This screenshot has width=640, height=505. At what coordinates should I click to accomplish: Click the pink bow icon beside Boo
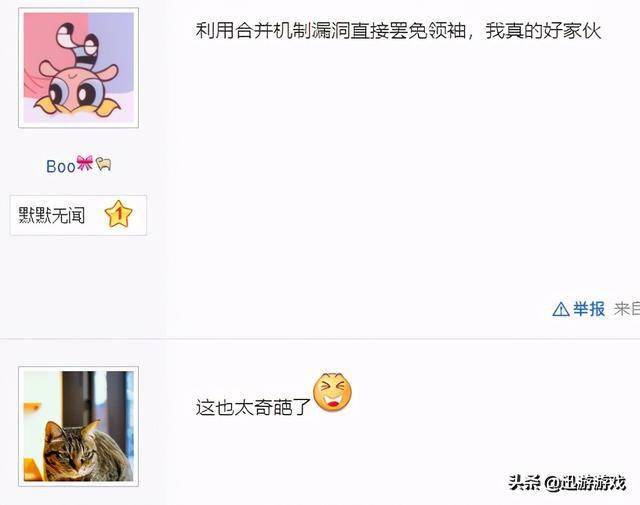pos(85,163)
